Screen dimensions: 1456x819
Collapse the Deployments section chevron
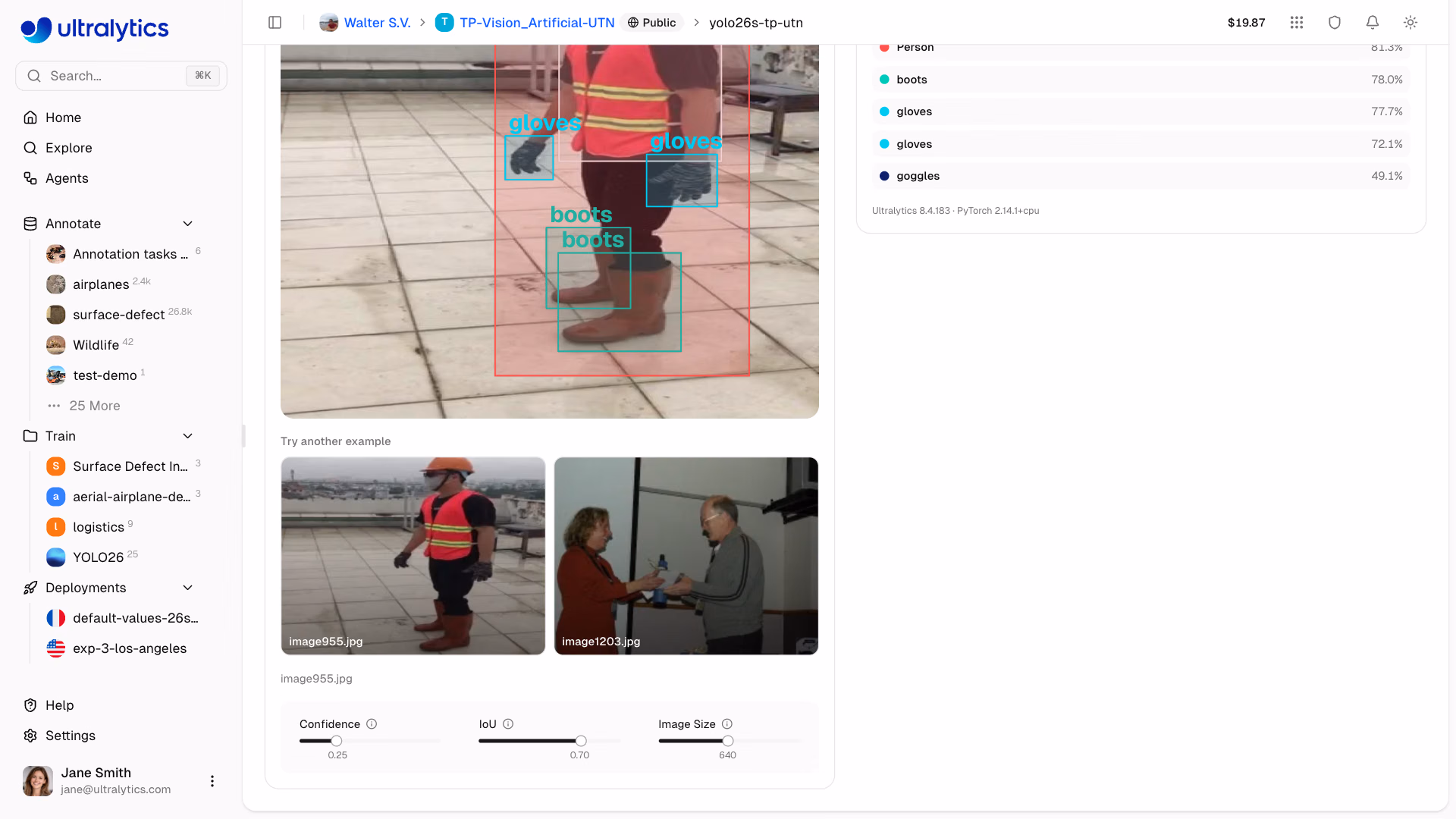point(188,588)
